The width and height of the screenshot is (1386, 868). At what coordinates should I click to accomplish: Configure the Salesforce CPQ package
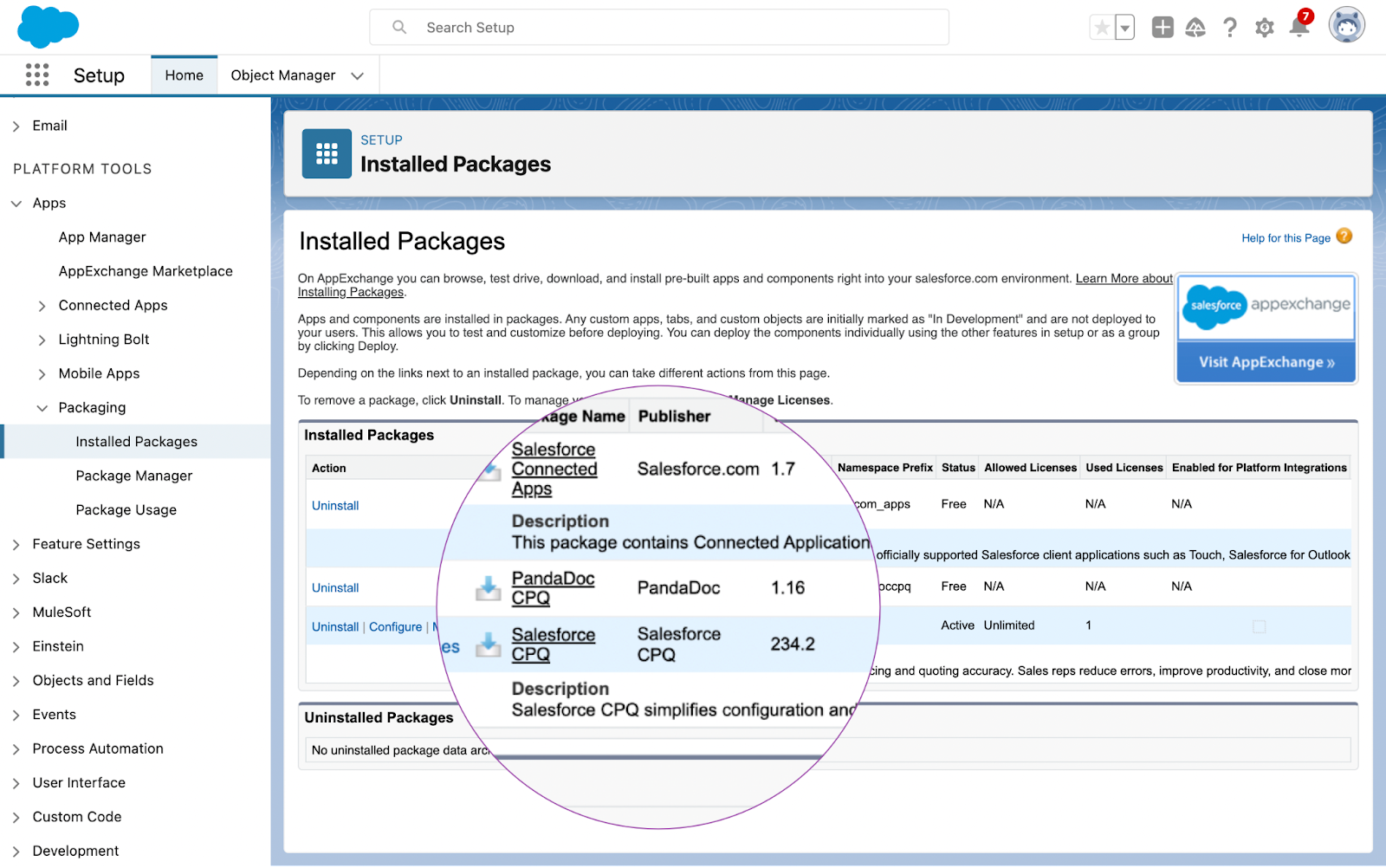tap(396, 627)
